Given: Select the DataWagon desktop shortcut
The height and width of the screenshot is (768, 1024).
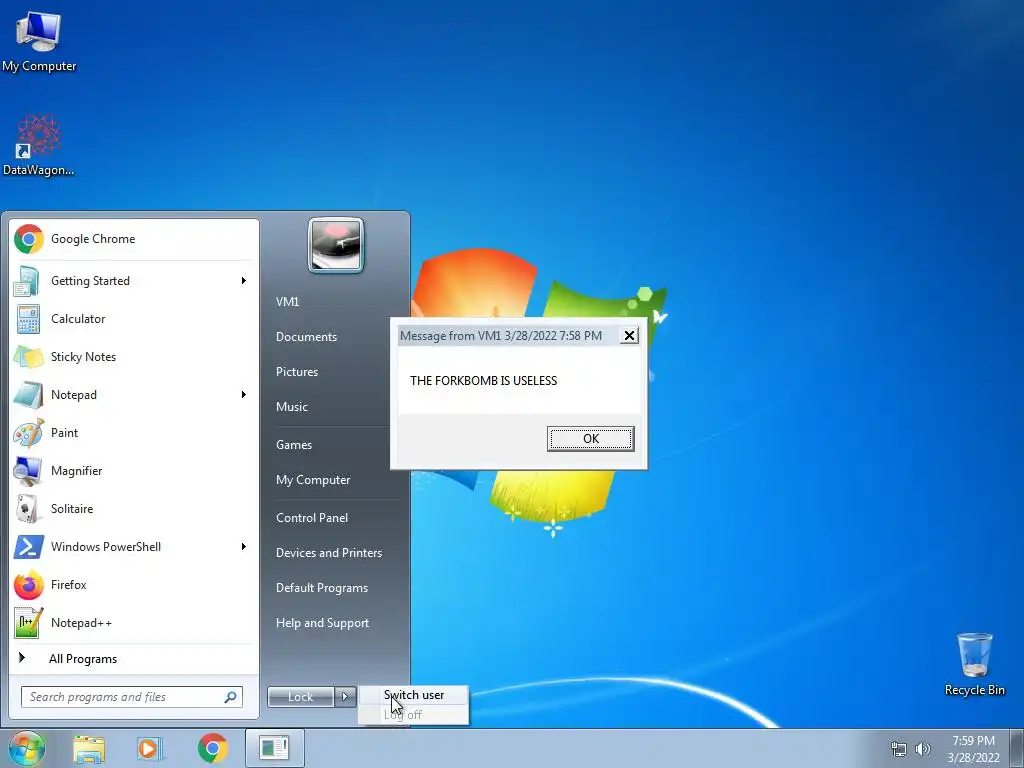Looking at the screenshot, I should [39, 145].
